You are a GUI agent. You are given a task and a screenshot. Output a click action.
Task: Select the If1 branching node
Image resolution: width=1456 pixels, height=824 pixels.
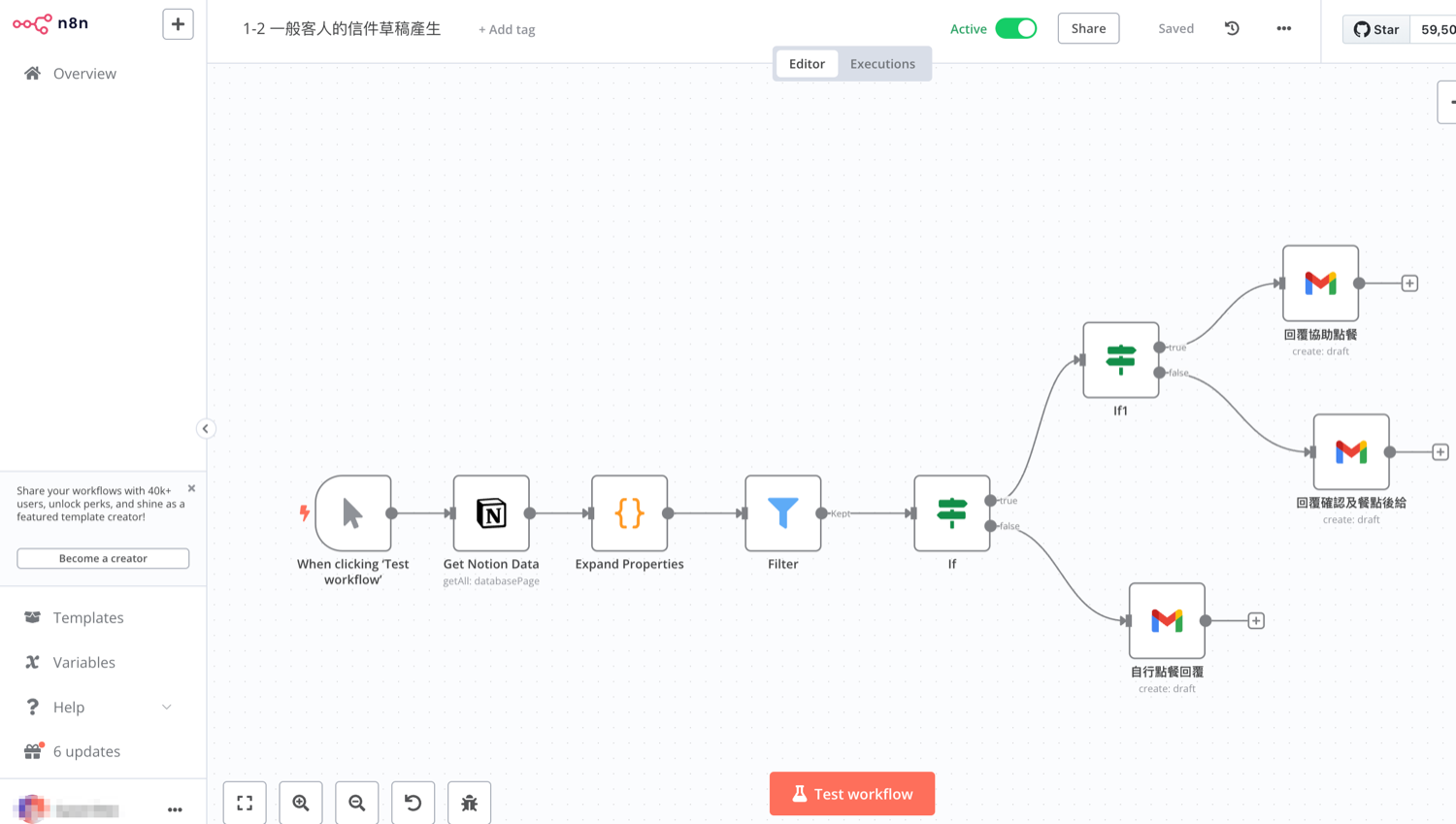pos(1121,360)
